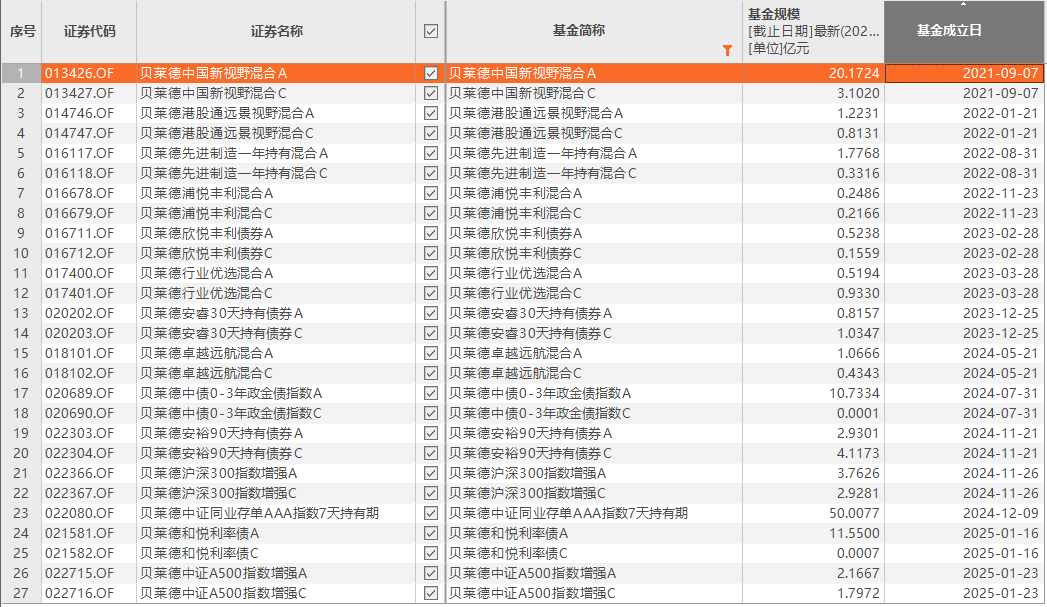Toggle the select-all checkbox in the header

[x=431, y=31]
